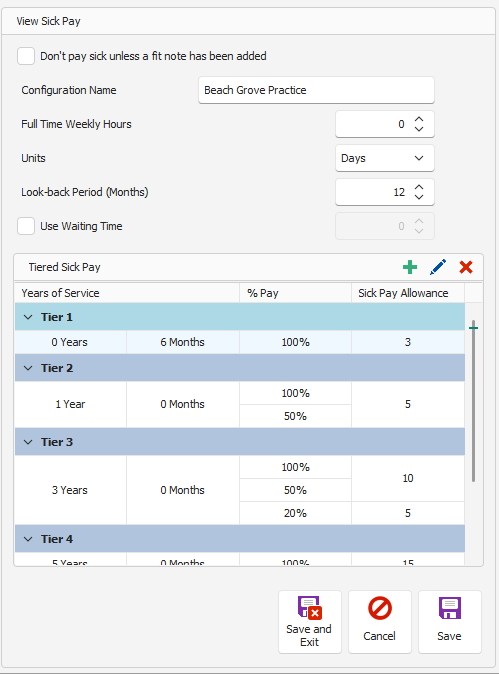Click the Sick Pay Allowance column header
The height and width of the screenshot is (674, 499).
coord(408,293)
